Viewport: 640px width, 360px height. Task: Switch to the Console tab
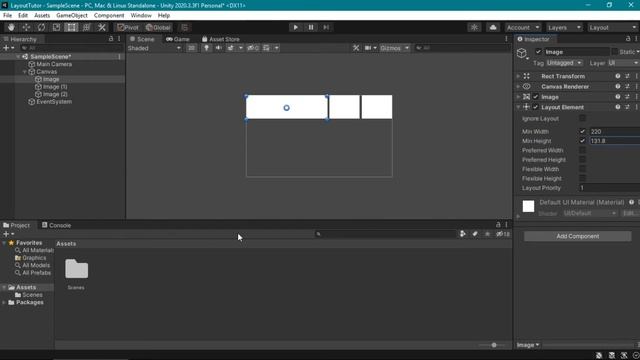(56, 225)
